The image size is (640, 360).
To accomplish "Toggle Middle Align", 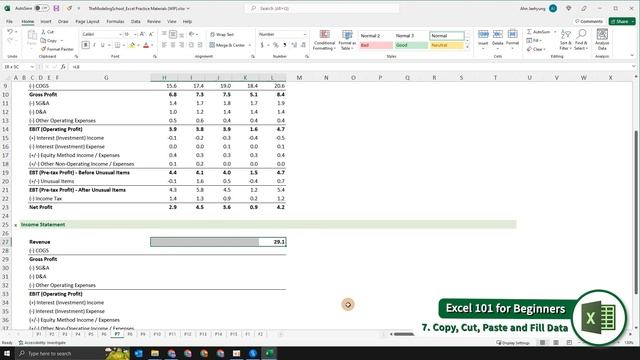I will [x=173, y=34].
